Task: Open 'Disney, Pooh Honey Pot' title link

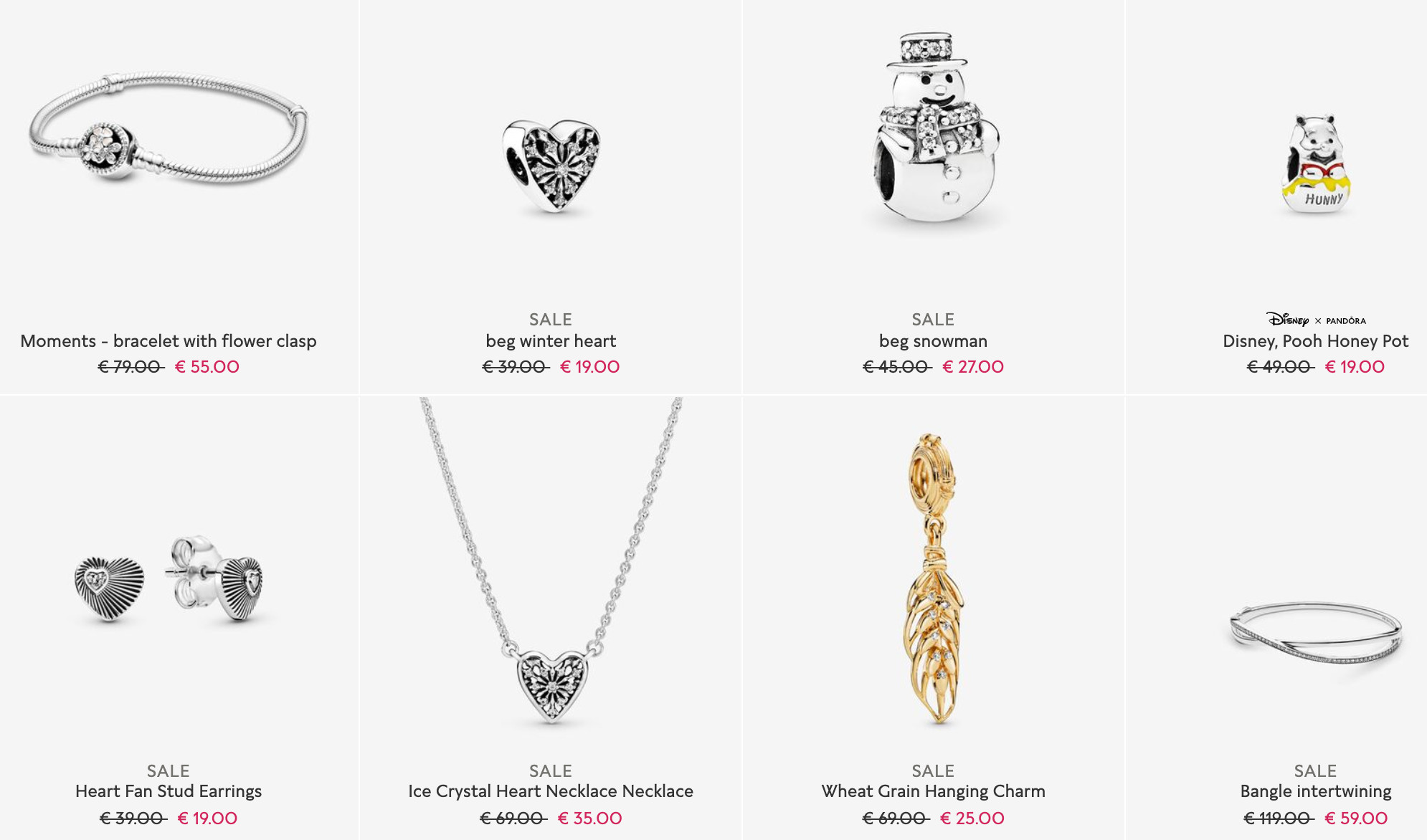Action: pyautogui.click(x=1316, y=341)
